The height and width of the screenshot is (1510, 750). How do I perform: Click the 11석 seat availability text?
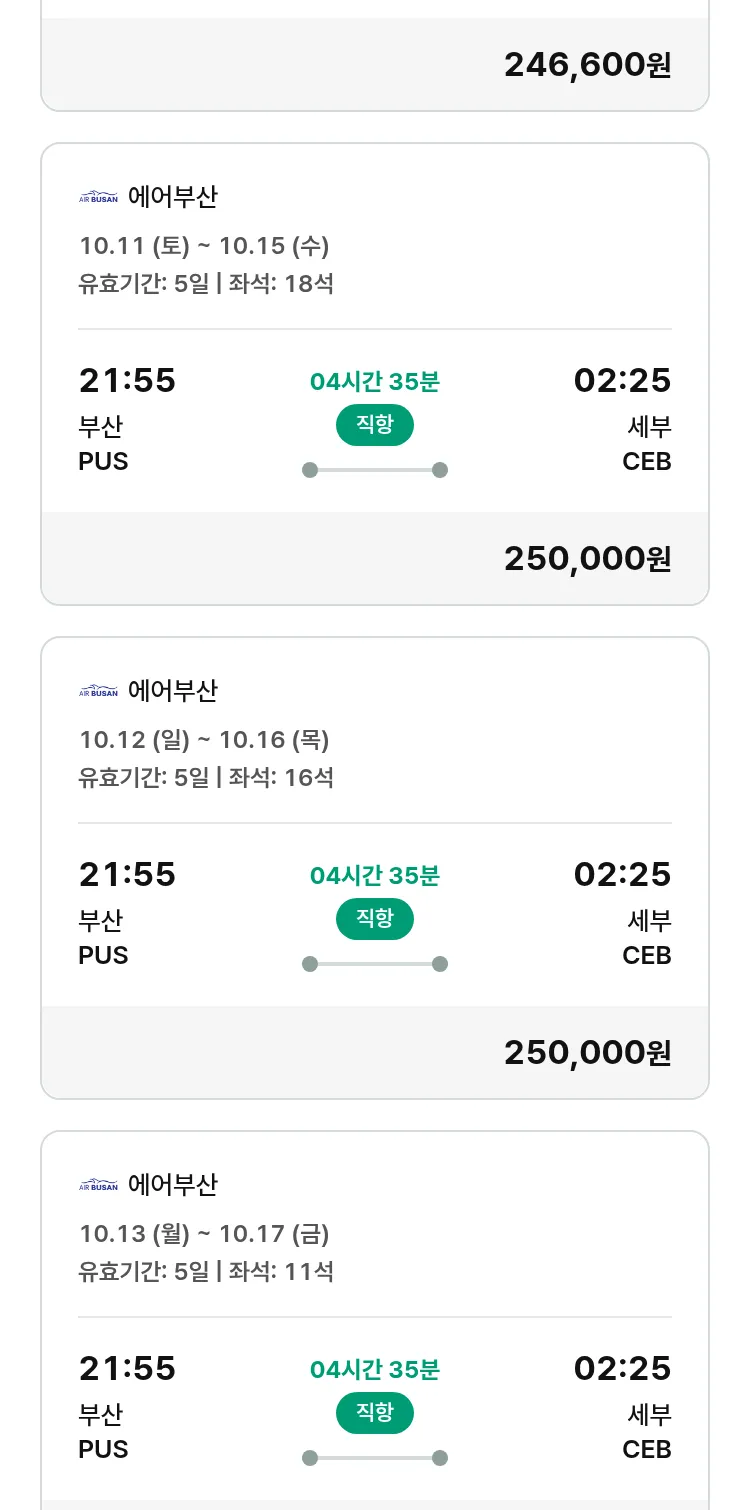(x=308, y=1272)
